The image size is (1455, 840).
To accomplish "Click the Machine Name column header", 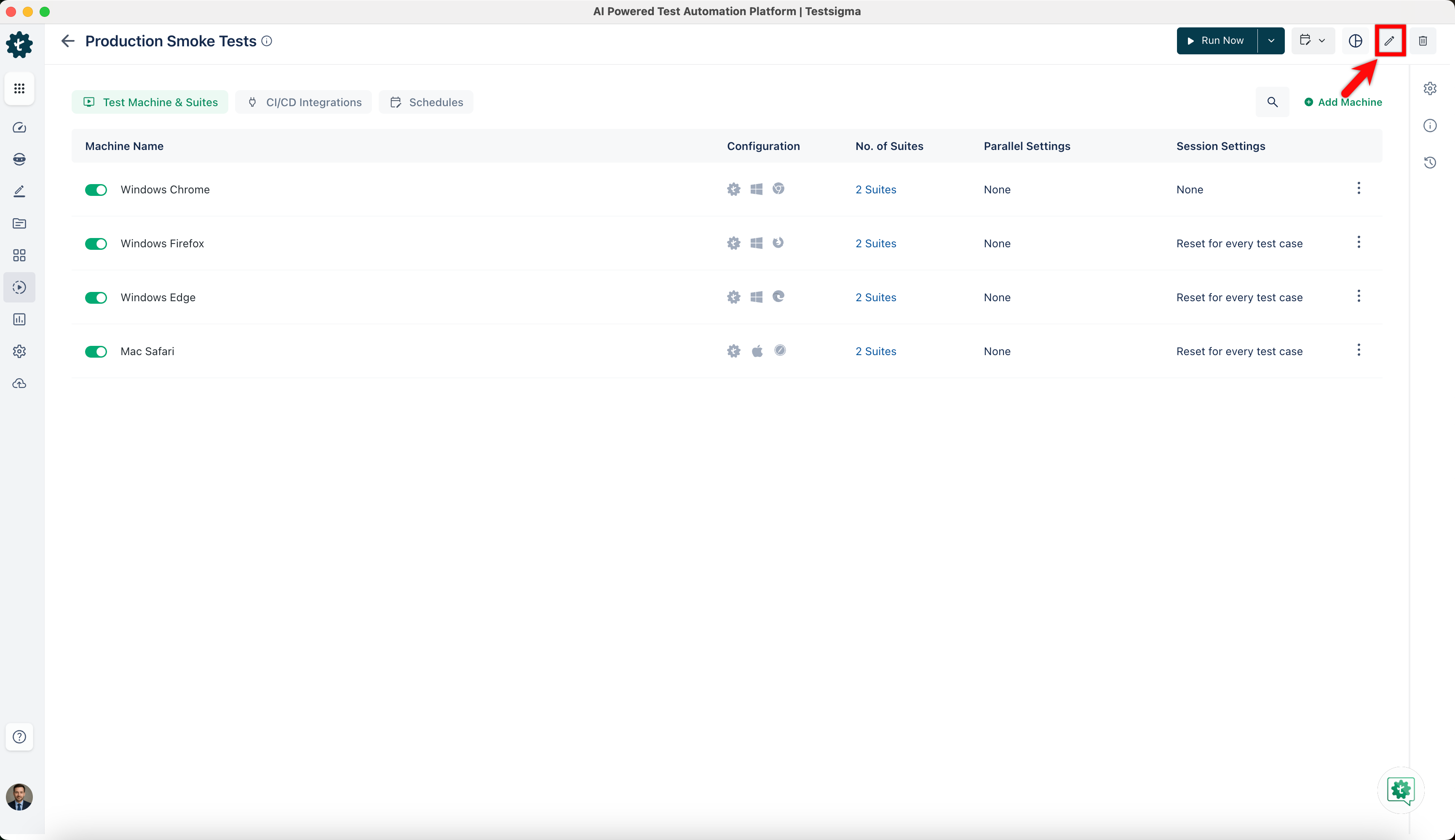I will (x=124, y=146).
